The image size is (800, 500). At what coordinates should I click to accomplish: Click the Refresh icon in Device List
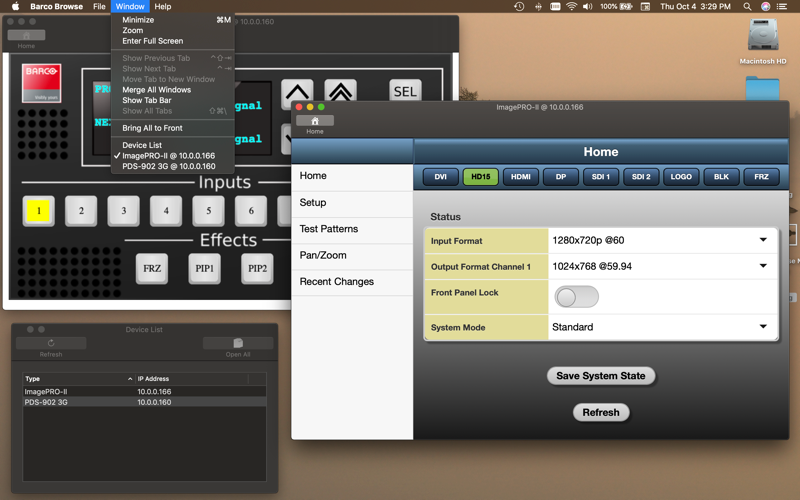point(51,343)
